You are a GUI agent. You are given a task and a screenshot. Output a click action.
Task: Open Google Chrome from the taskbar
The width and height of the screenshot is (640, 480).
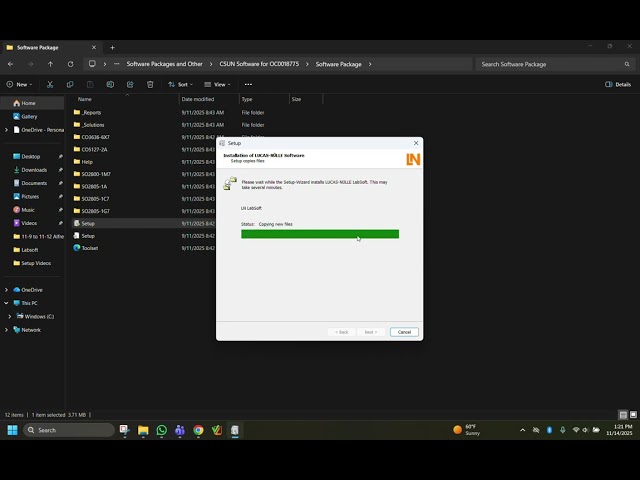198,430
